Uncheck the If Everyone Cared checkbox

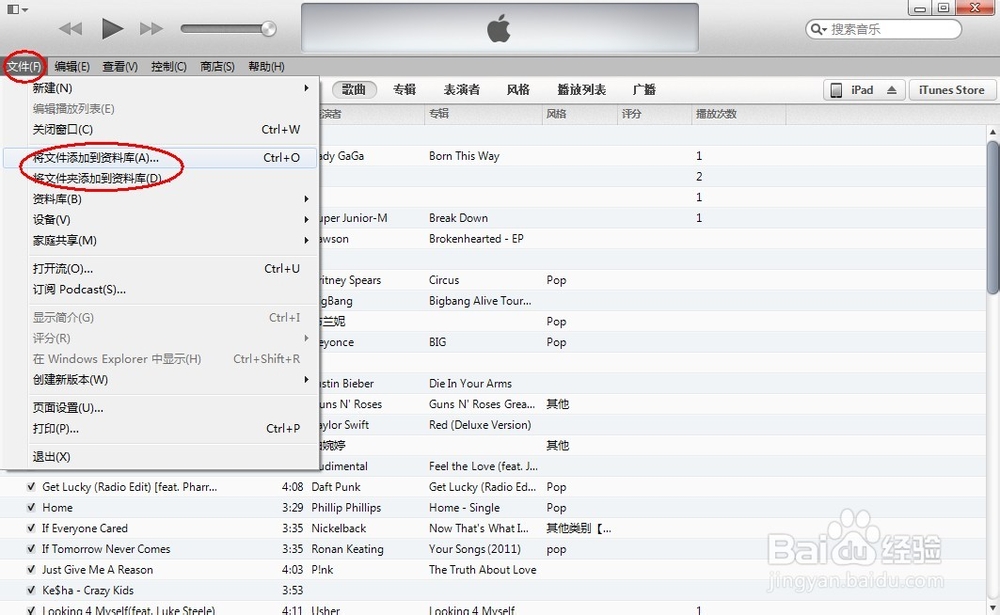(31, 528)
